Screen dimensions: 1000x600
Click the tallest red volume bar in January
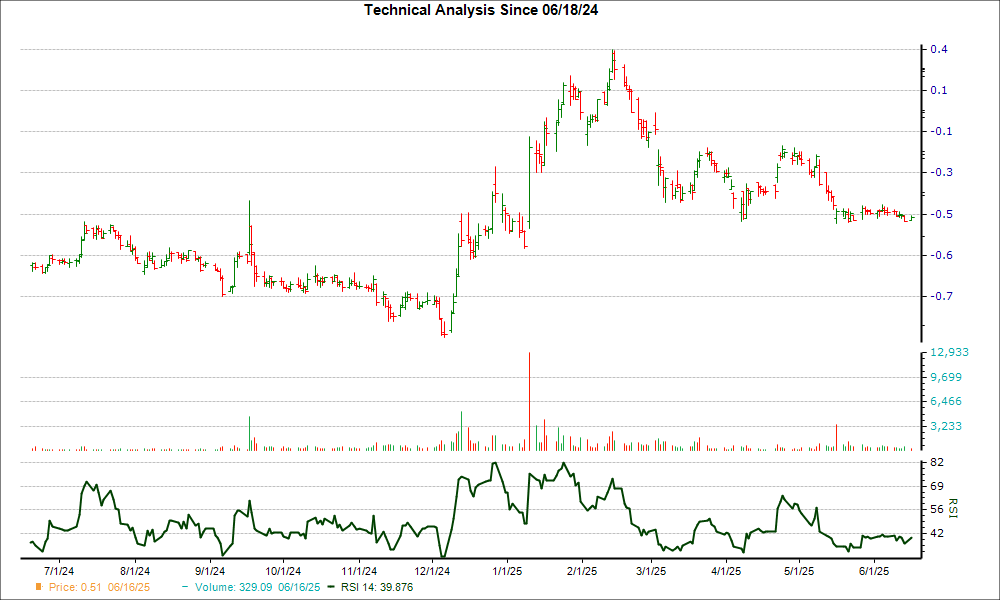[x=529, y=401]
